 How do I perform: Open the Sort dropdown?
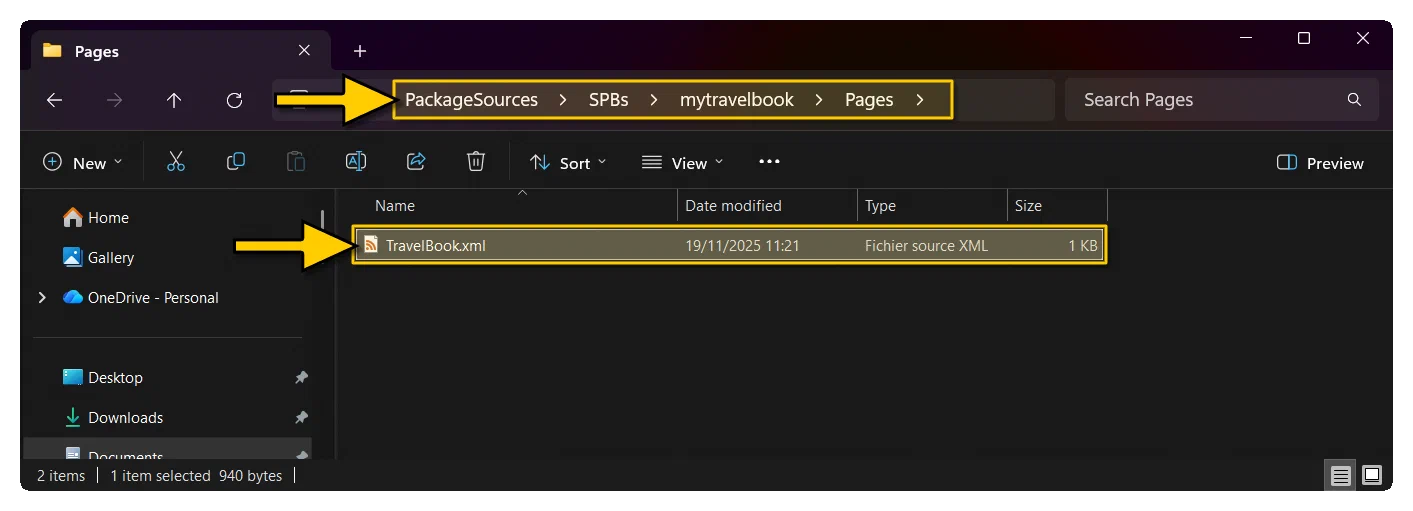(567, 162)
